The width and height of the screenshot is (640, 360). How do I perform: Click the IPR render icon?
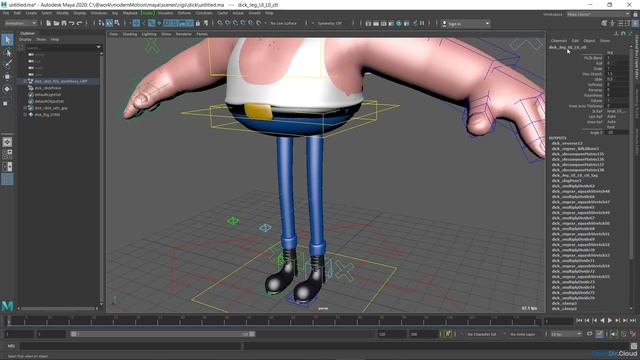click(383, 23)
